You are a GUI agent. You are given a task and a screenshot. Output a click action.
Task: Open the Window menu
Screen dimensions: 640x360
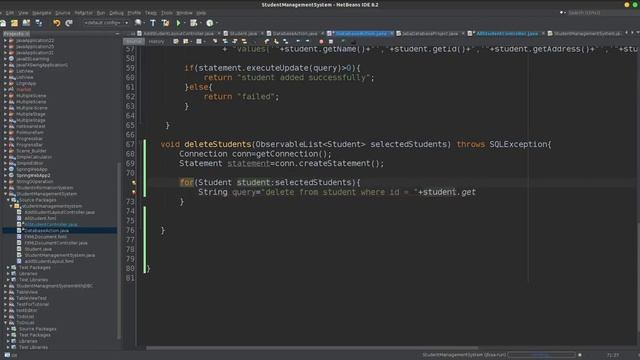[184, 13]
